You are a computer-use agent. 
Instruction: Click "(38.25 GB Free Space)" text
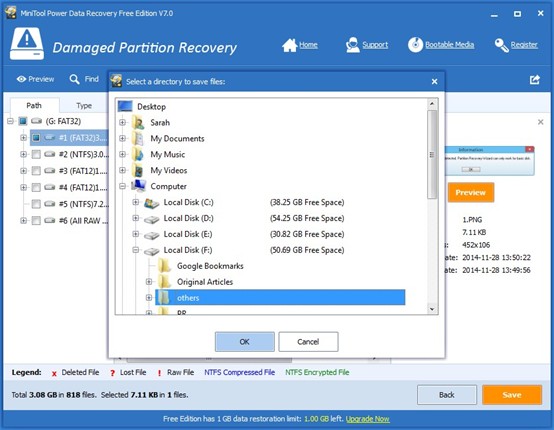click(x=307, y=202)
